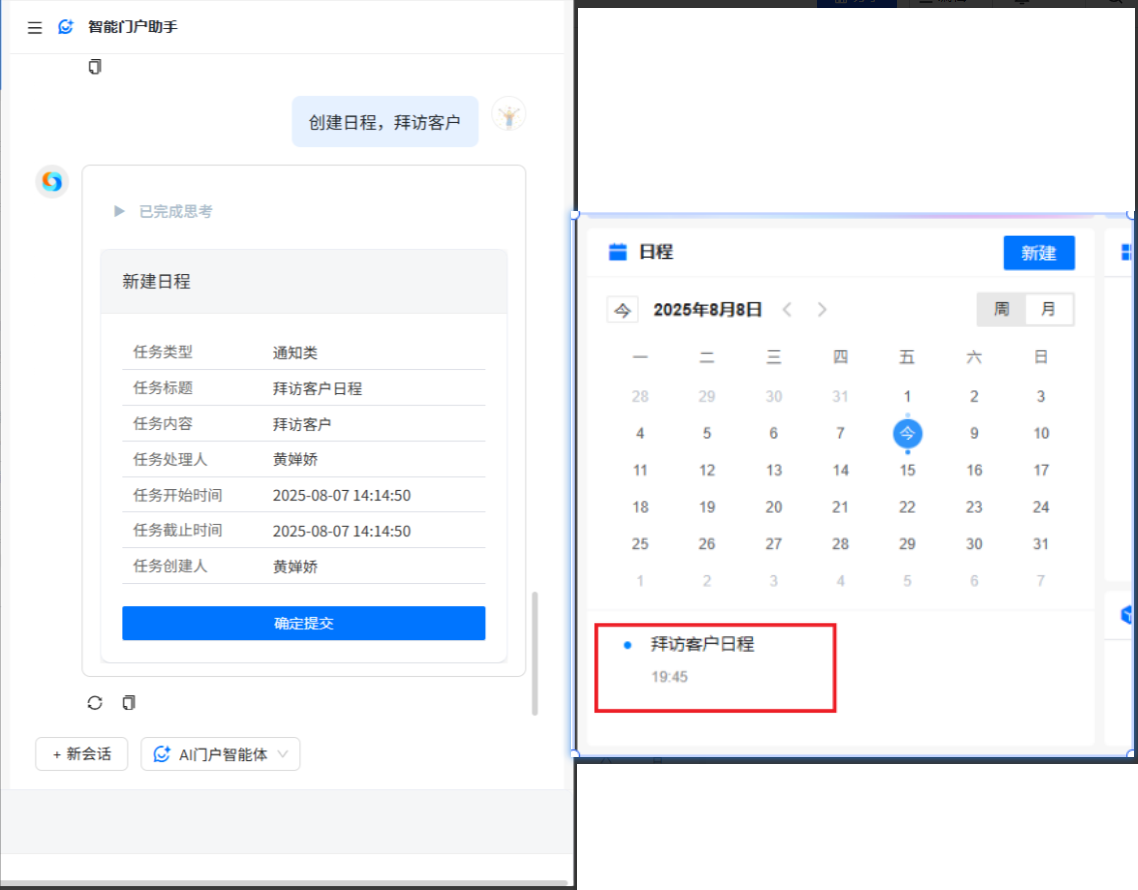Click the copy icon above user message
The image size is (1138, 890).
pos(95,68)
